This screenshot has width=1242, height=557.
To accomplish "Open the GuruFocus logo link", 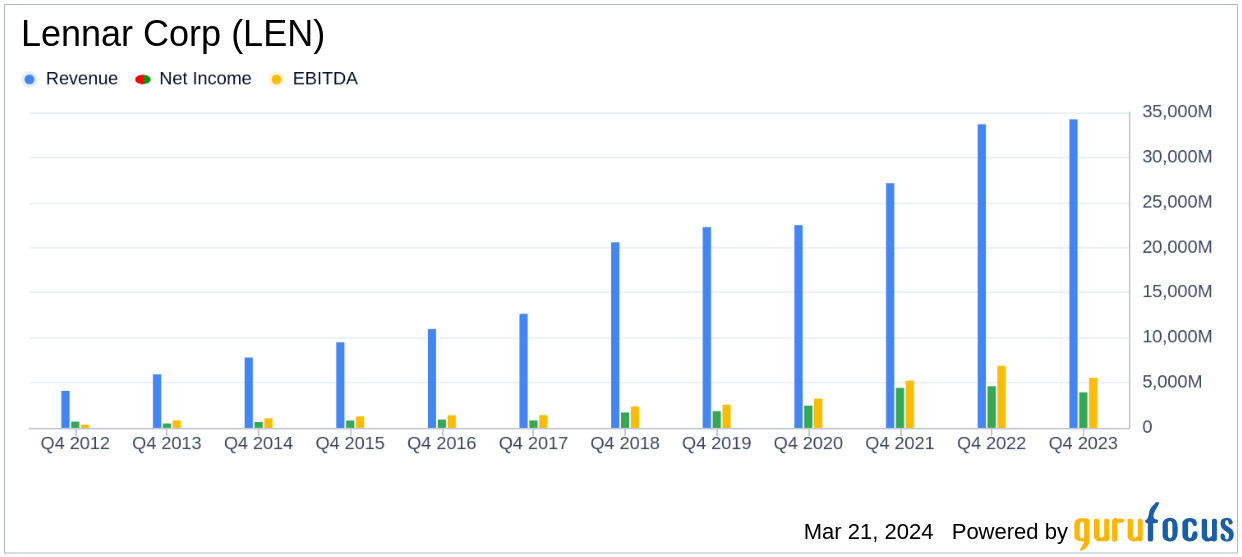I will click(1153, 526).
